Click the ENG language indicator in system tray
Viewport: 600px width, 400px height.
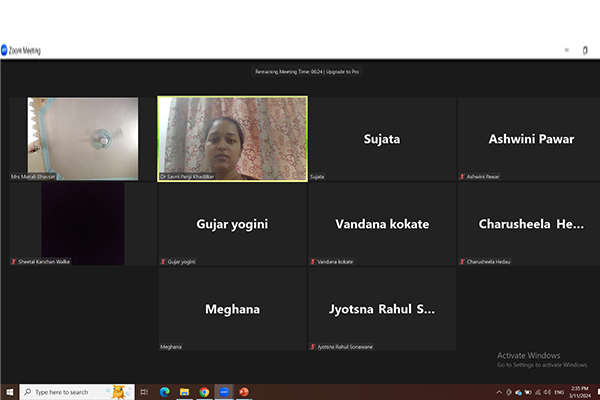pyautogui.click(x=556, y=392)
